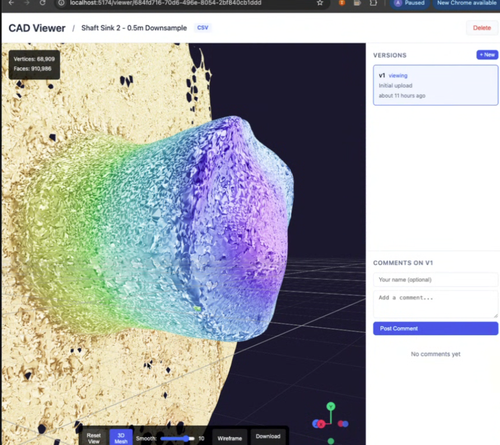Click the 'viewing' label on v1
500x445 pixels.
point(398,76)
